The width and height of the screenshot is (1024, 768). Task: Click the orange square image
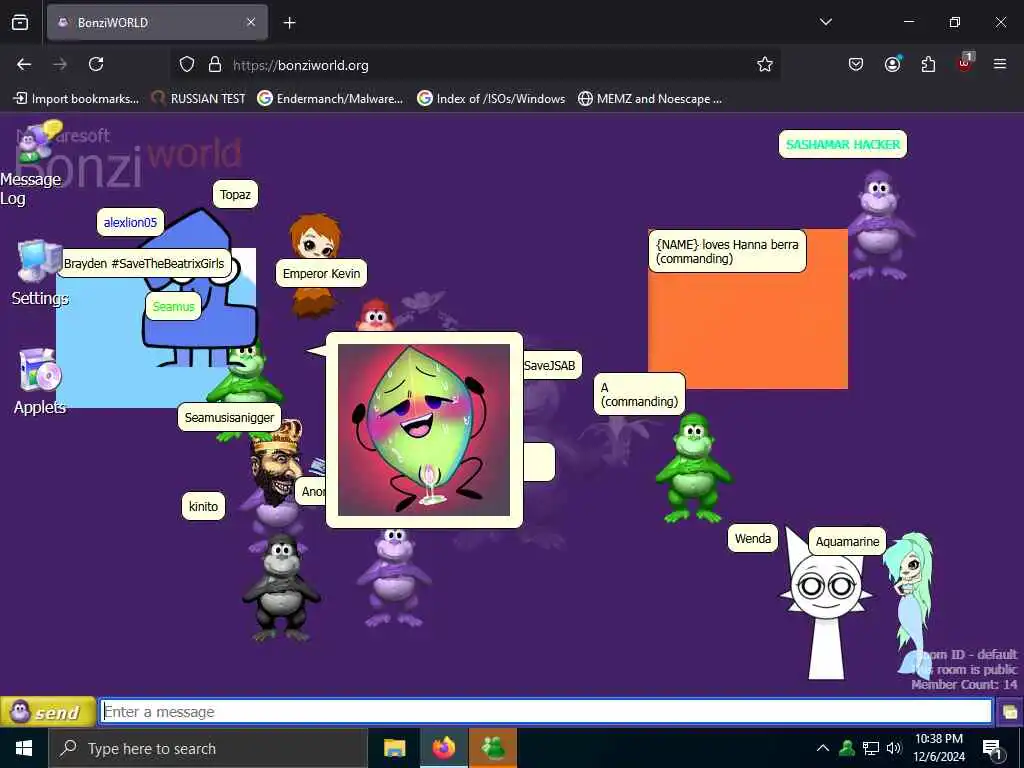tap(748, 327)
